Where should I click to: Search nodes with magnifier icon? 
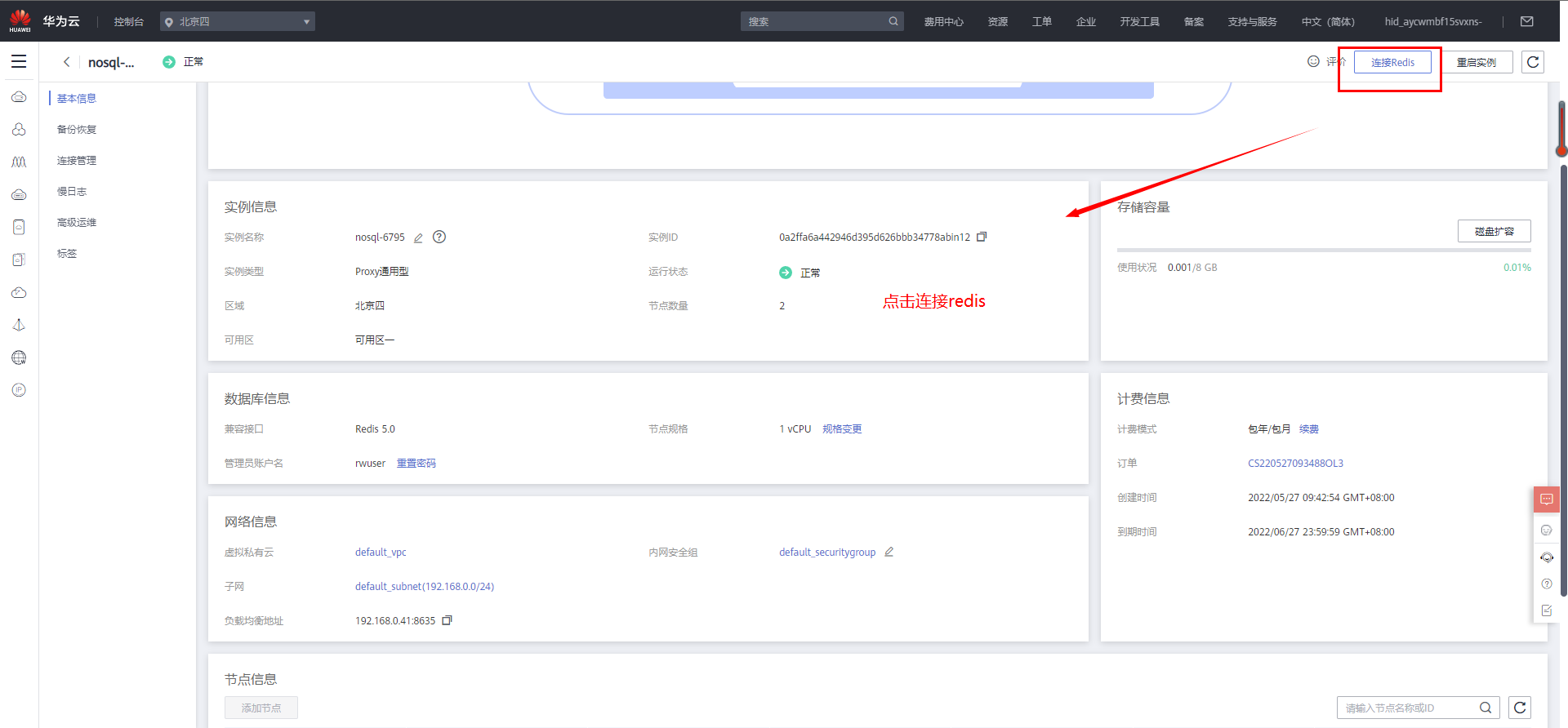(x=1486, y=708)
